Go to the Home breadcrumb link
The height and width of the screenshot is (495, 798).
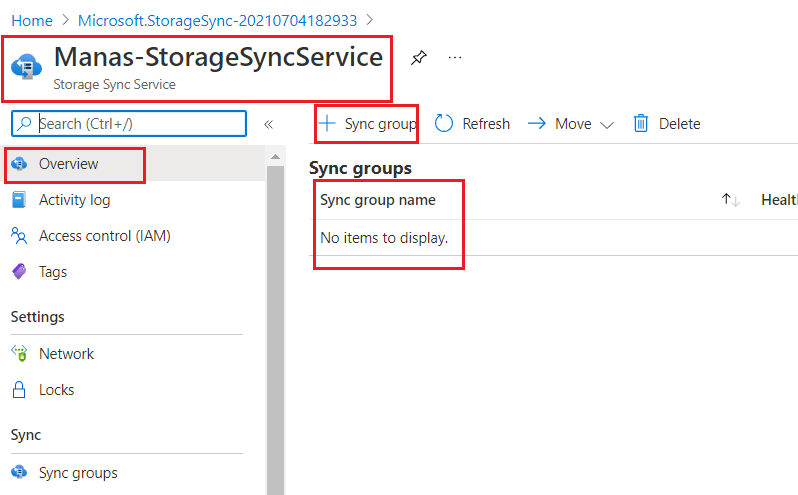(32, 20)
